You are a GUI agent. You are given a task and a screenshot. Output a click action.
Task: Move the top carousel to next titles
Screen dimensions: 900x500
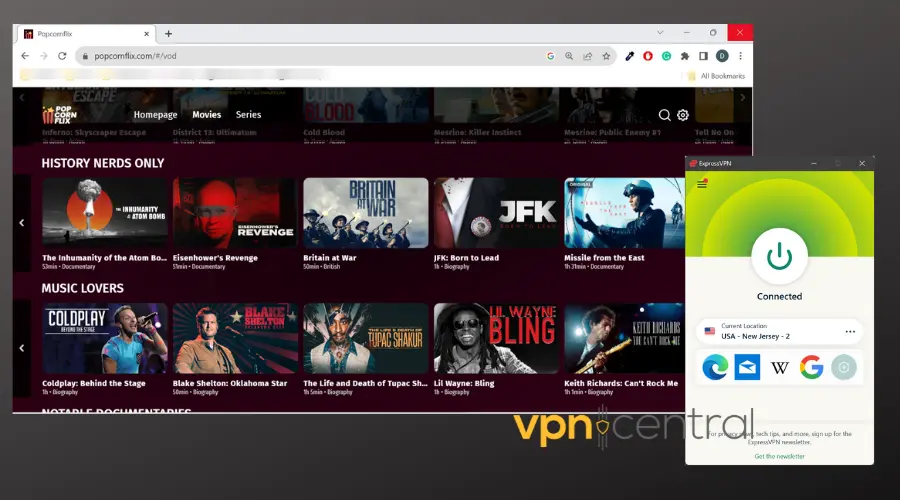point(743,98)
